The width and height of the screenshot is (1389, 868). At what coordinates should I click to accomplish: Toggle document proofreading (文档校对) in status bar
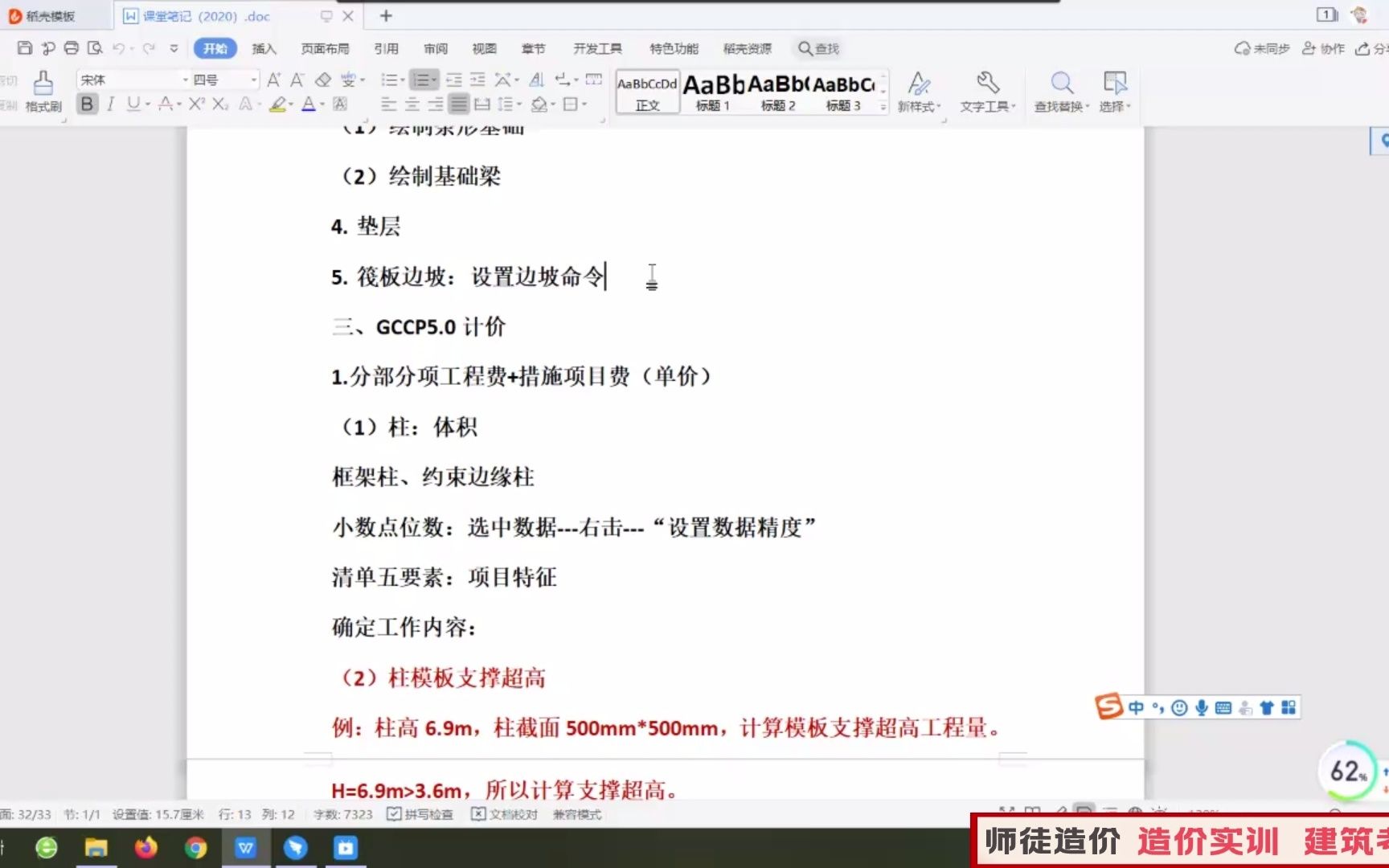[504, 814]
